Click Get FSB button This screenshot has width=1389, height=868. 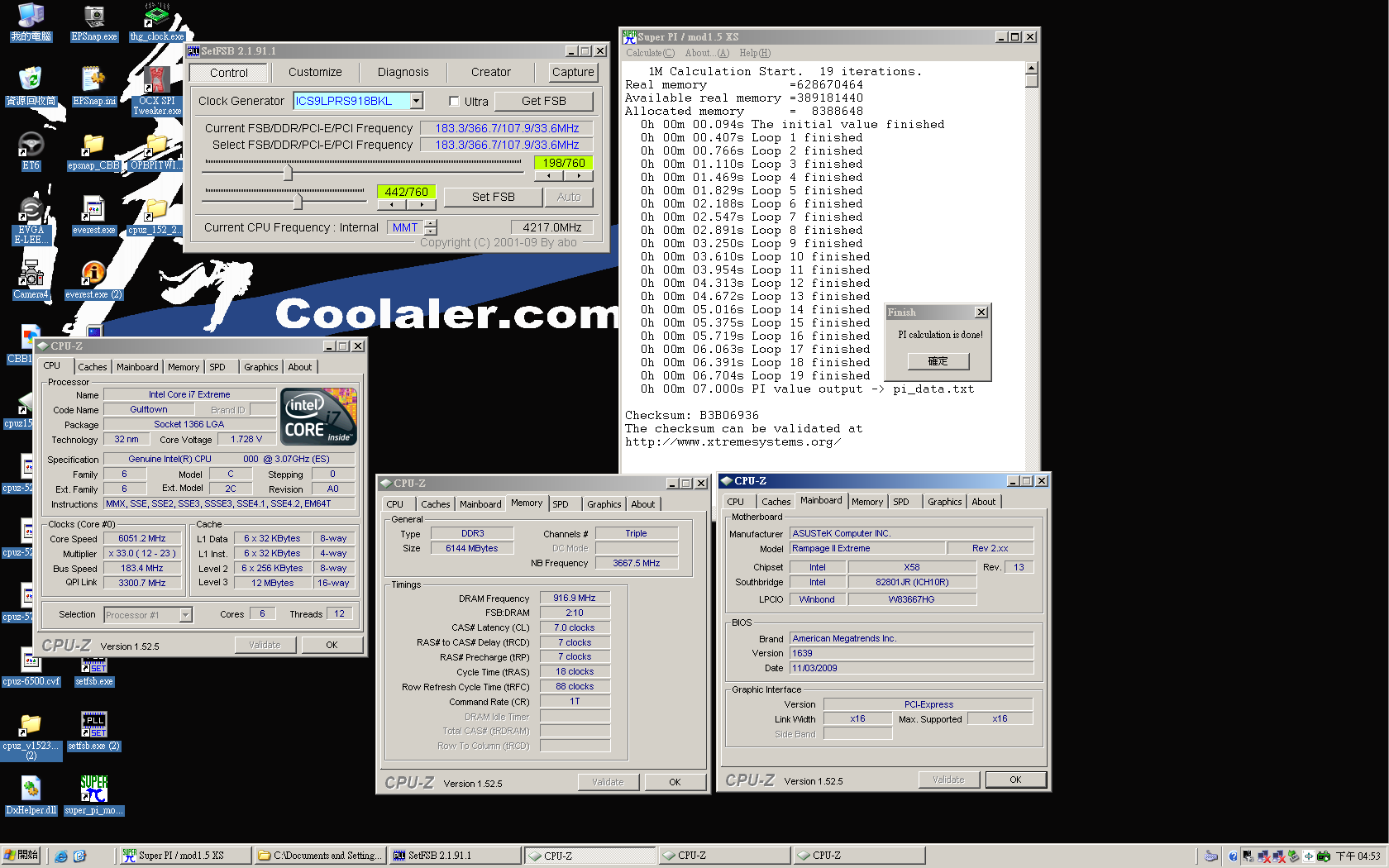coord(544,101)
